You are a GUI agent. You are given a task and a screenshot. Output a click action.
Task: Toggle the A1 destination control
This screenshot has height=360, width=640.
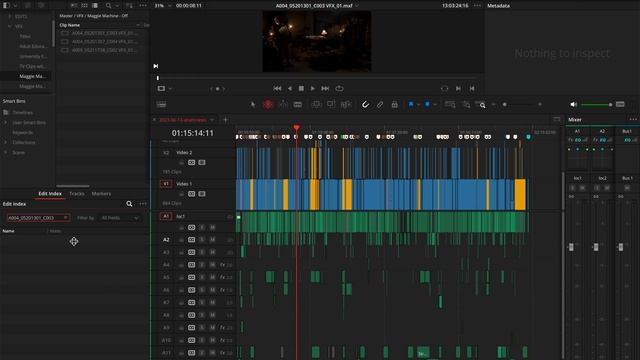pos(166,216)
